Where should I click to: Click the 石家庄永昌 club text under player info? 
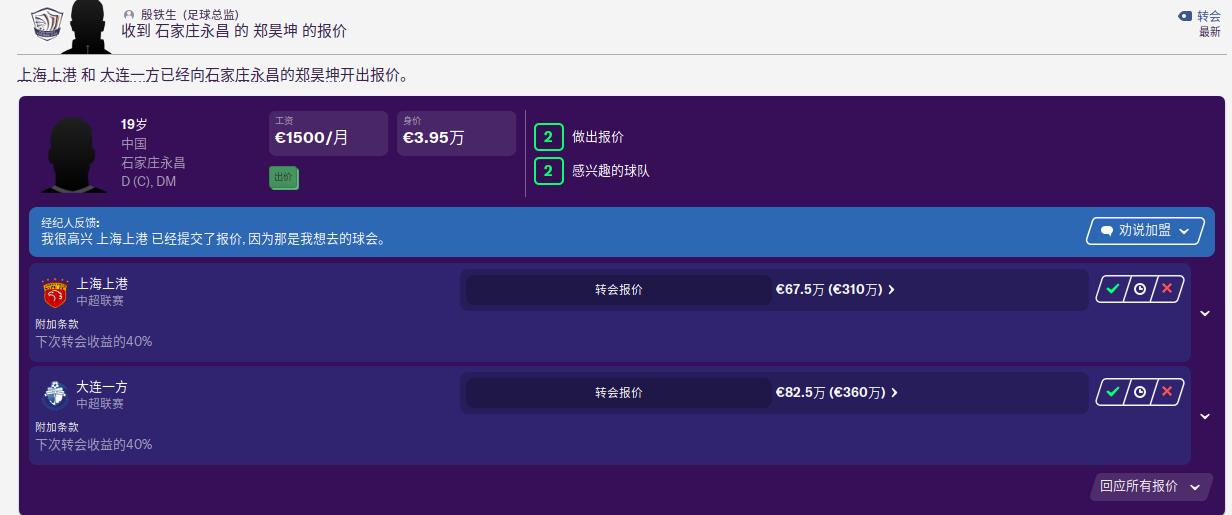coord(153,162)
